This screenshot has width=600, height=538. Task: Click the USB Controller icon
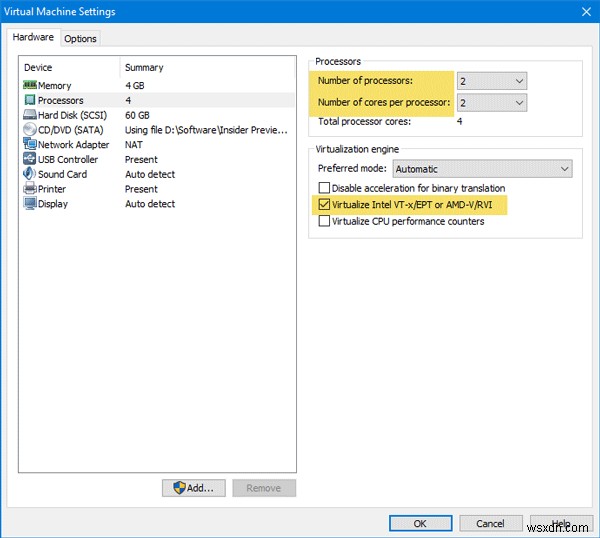(30, 159)
